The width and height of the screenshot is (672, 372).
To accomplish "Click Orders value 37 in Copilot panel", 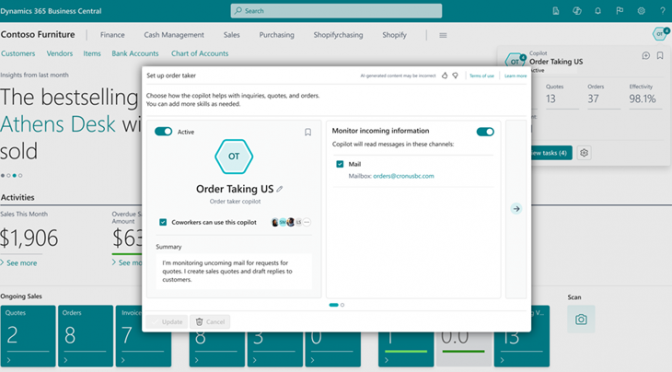I will click(593, 99).
